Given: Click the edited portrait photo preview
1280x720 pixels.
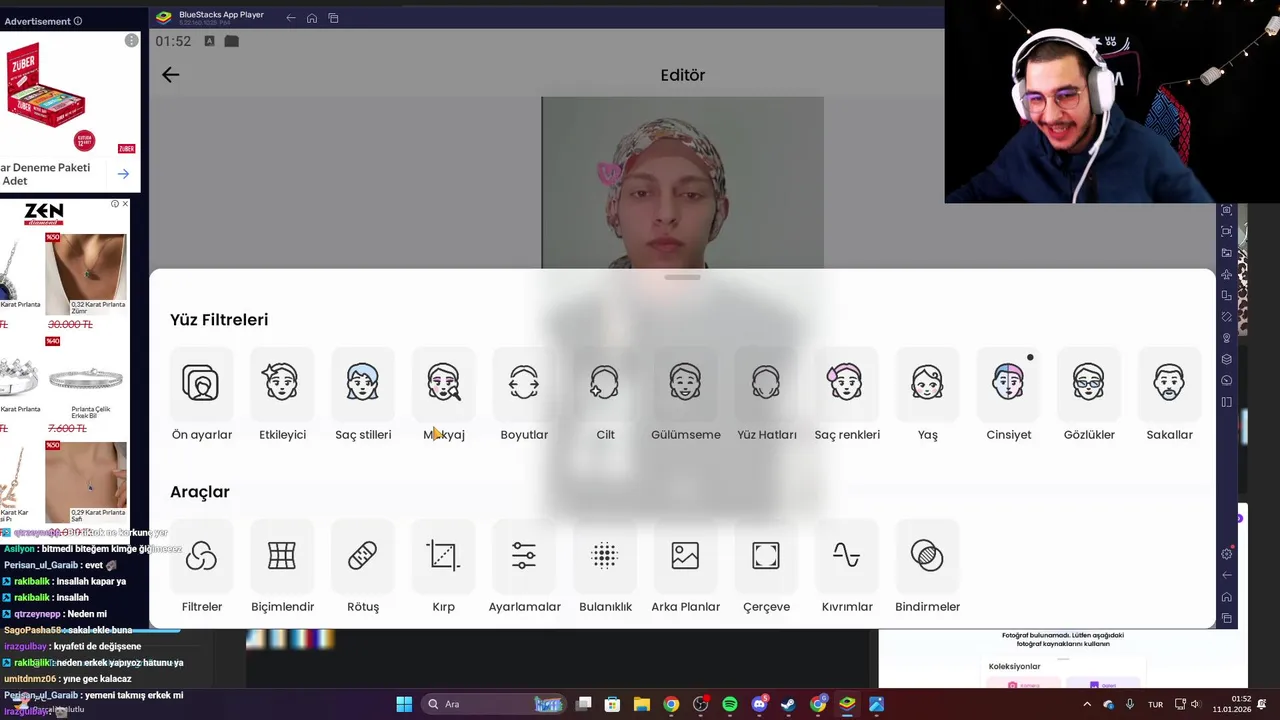Looking at the screenshot, I should [683, 183].
